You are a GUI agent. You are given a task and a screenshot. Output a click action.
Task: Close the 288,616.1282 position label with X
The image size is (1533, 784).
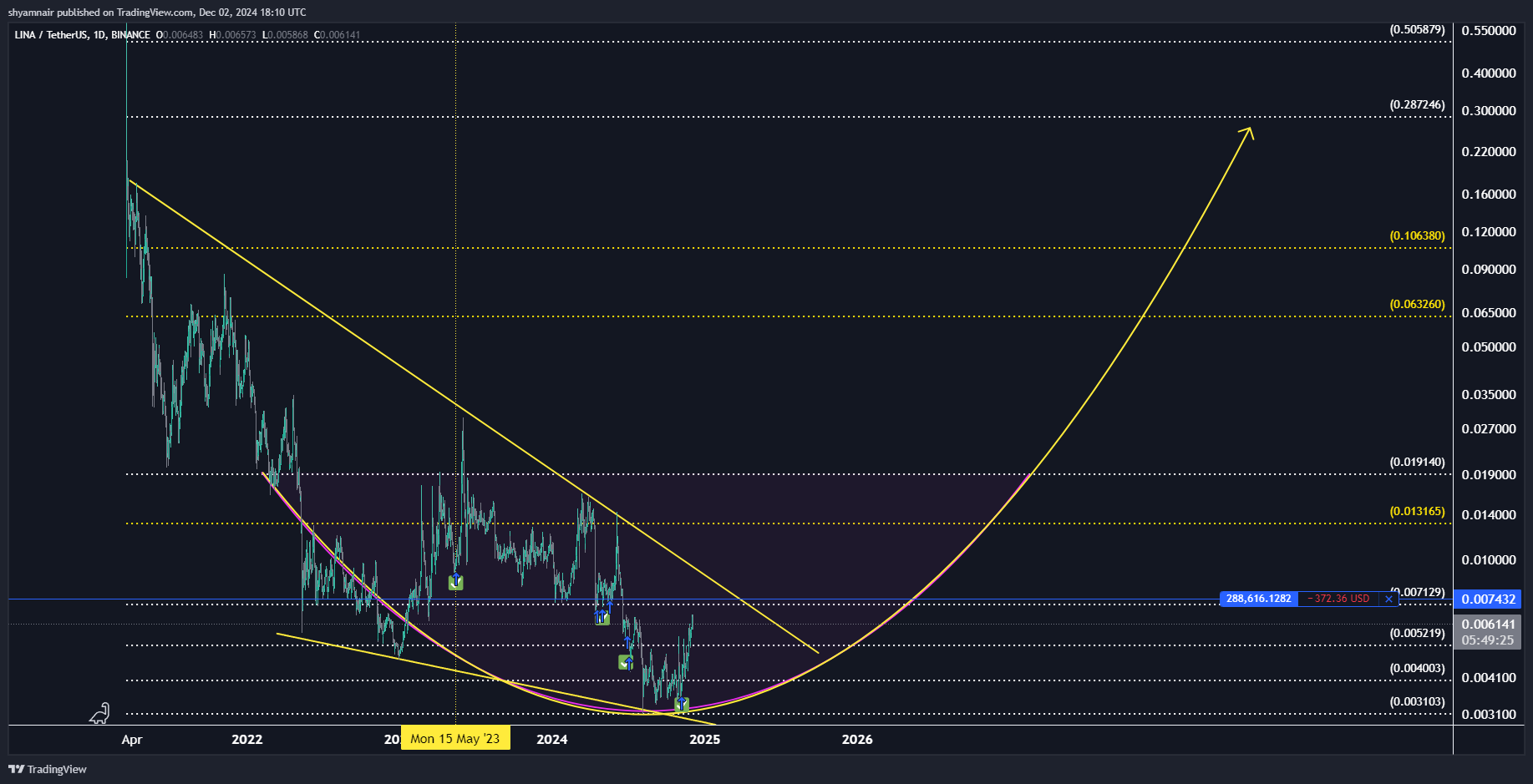pos(1389,599)
